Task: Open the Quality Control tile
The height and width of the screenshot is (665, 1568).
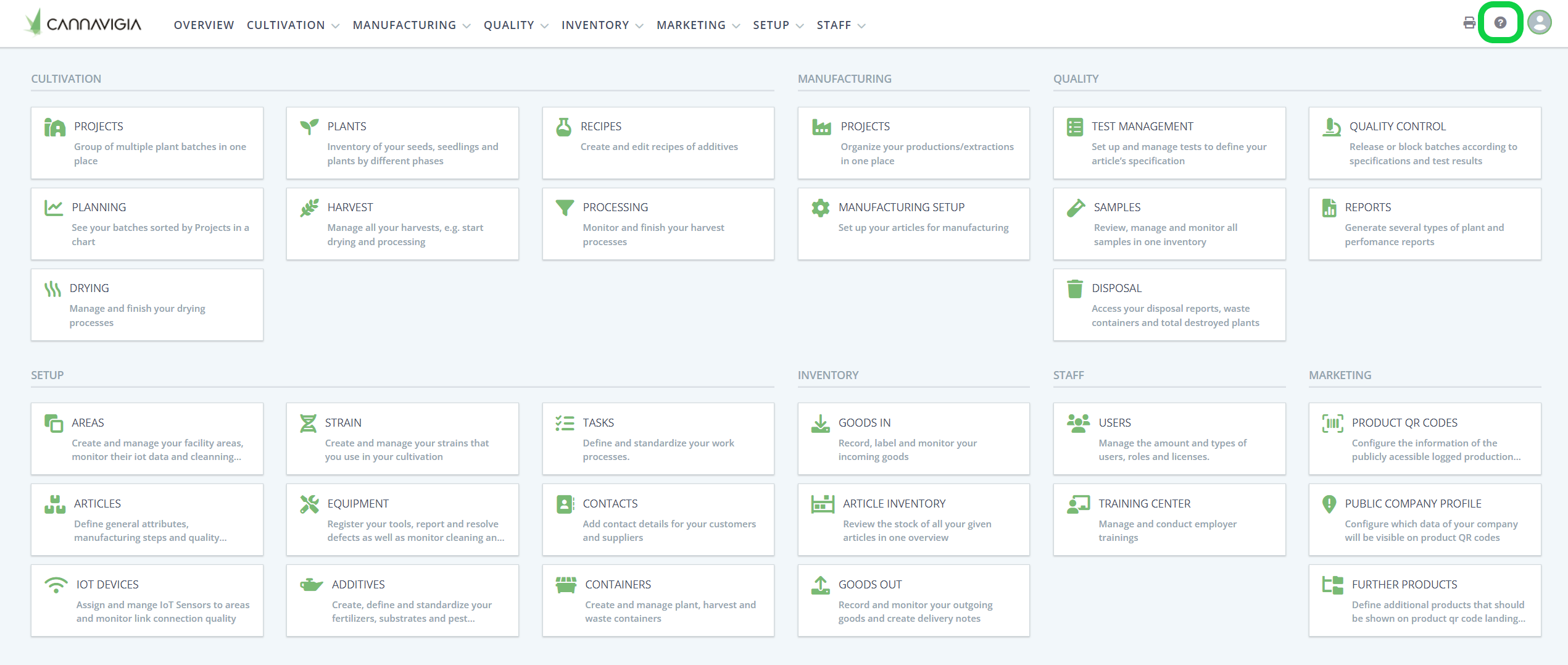Action: pos(1424,143)
